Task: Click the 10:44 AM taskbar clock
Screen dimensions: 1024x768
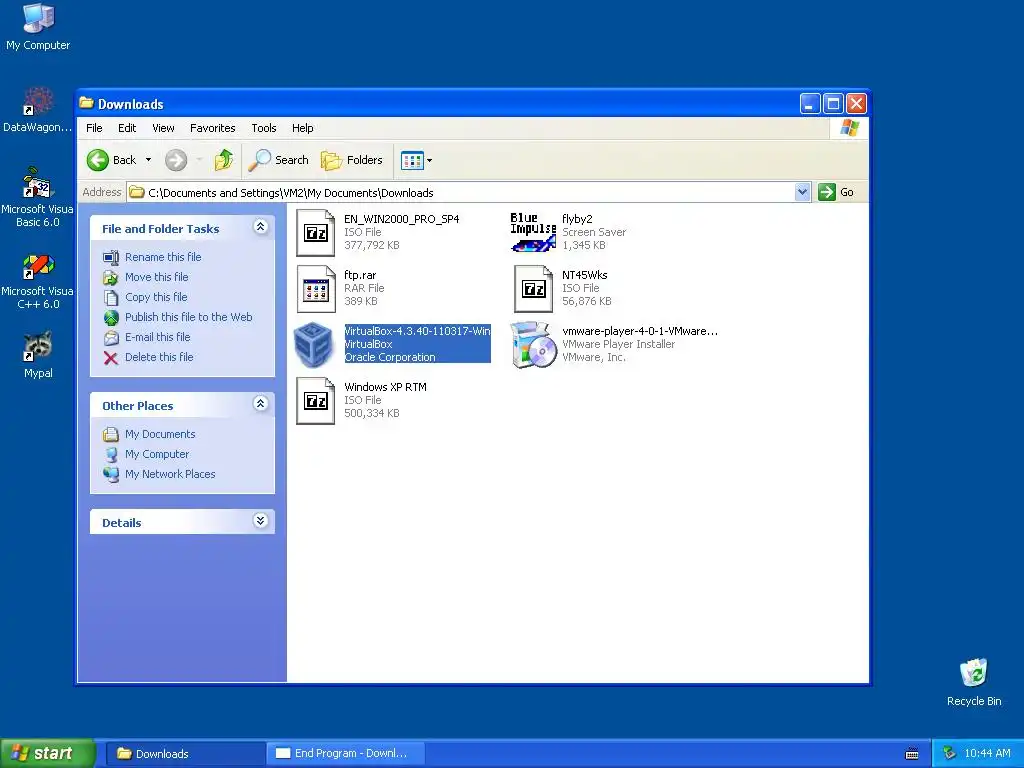Action: (987, 754)
